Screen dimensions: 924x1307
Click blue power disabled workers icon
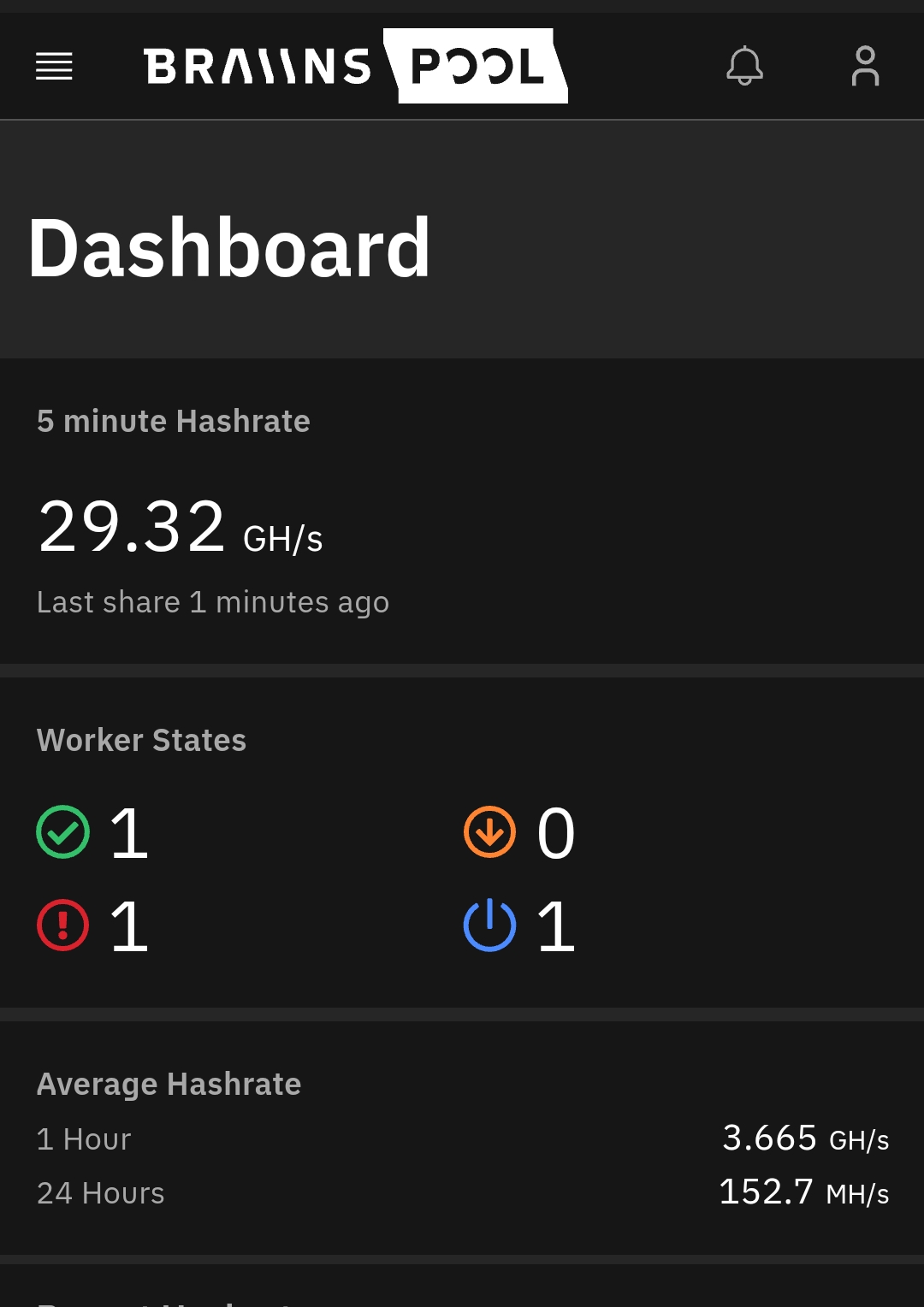pyautogui.click(x=489, y=926)
